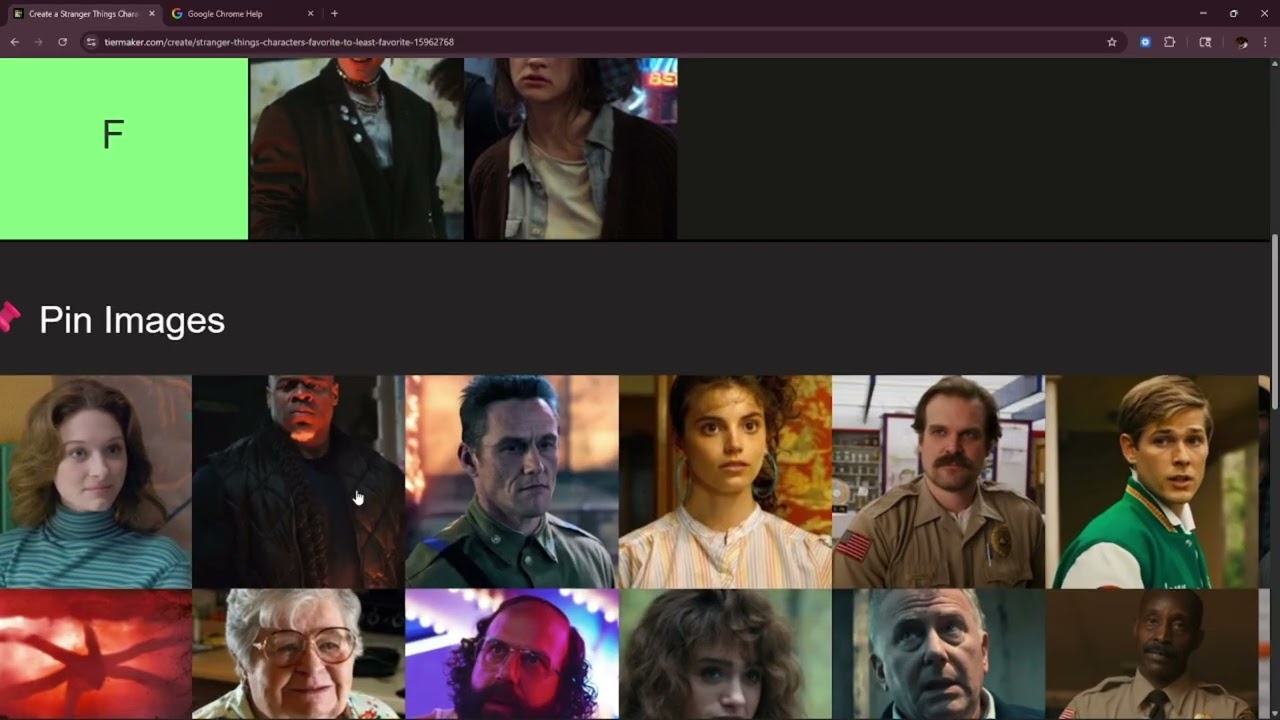Screen dimensions: 1280x720
Task: Close the Create a Stranger Things tab
Action: 152,14
